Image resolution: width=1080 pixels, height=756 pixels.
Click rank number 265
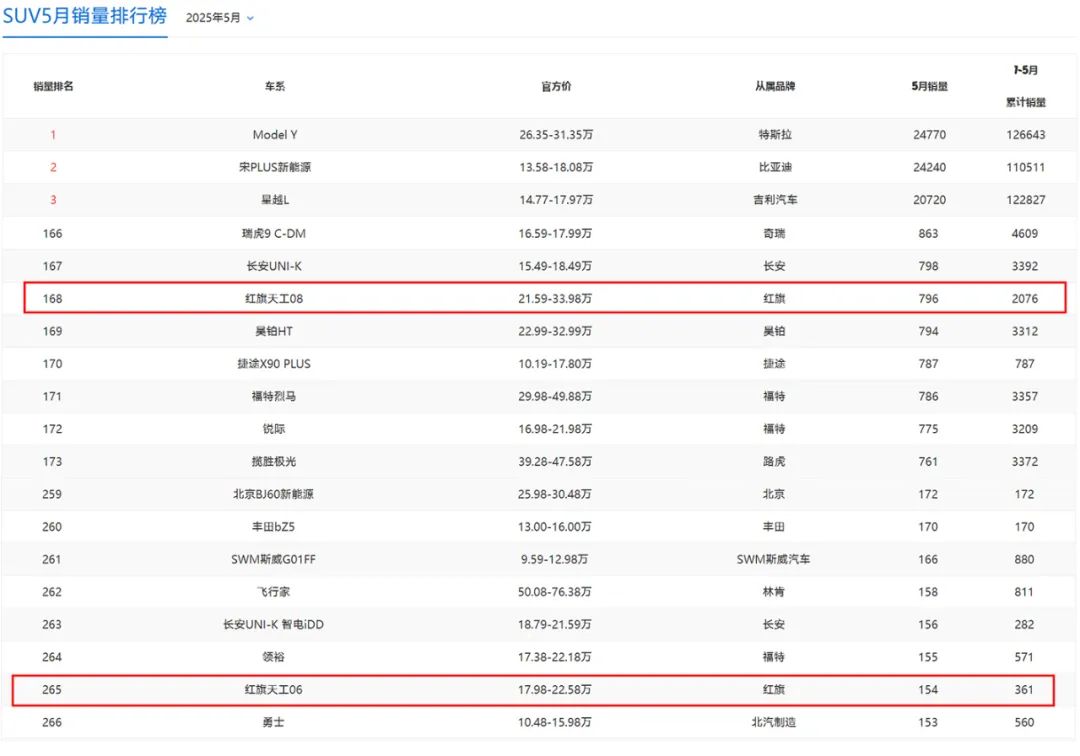click(x=52, y=689)
